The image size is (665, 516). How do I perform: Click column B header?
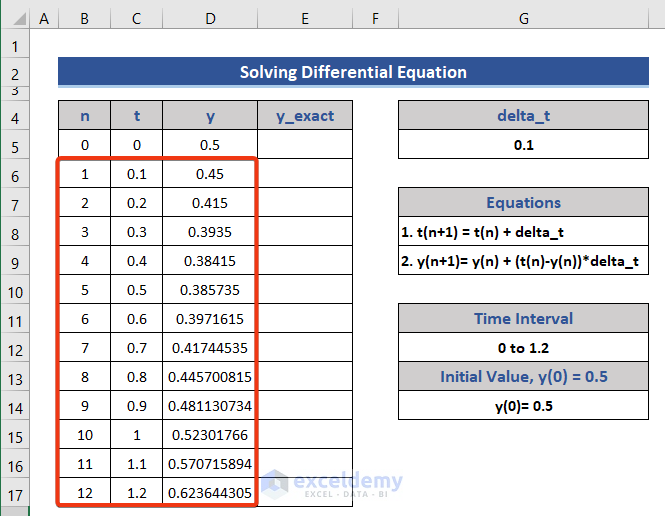point(84,19)
